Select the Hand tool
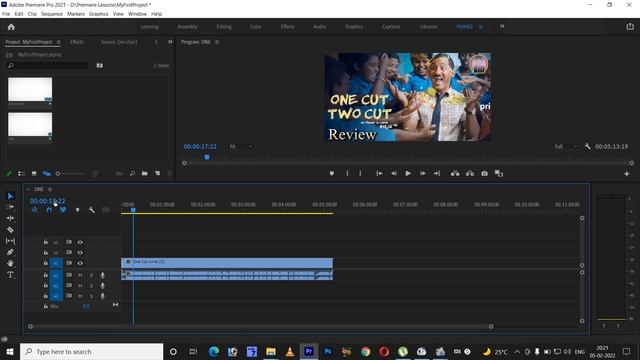Viewport: 640px width, 360px height. coord(10,263)
